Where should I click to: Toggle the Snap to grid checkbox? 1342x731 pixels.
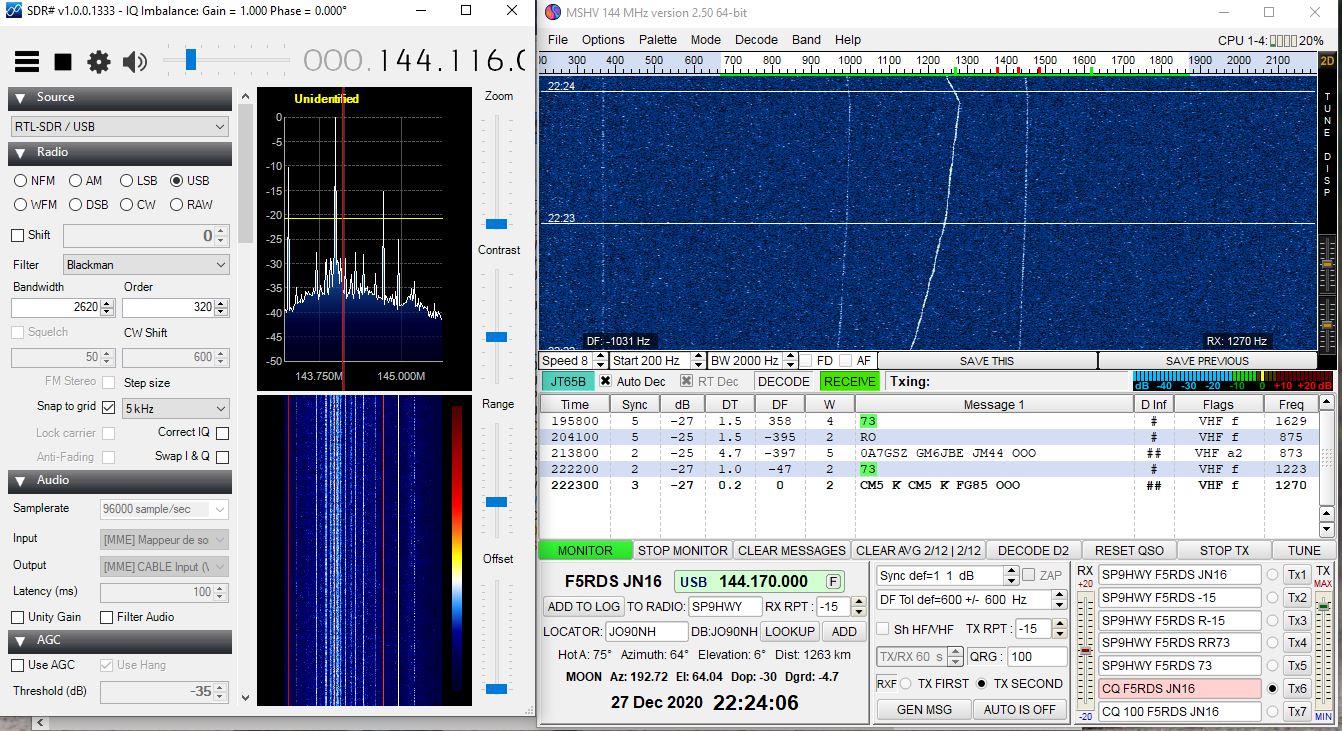(x=108, y=407)
